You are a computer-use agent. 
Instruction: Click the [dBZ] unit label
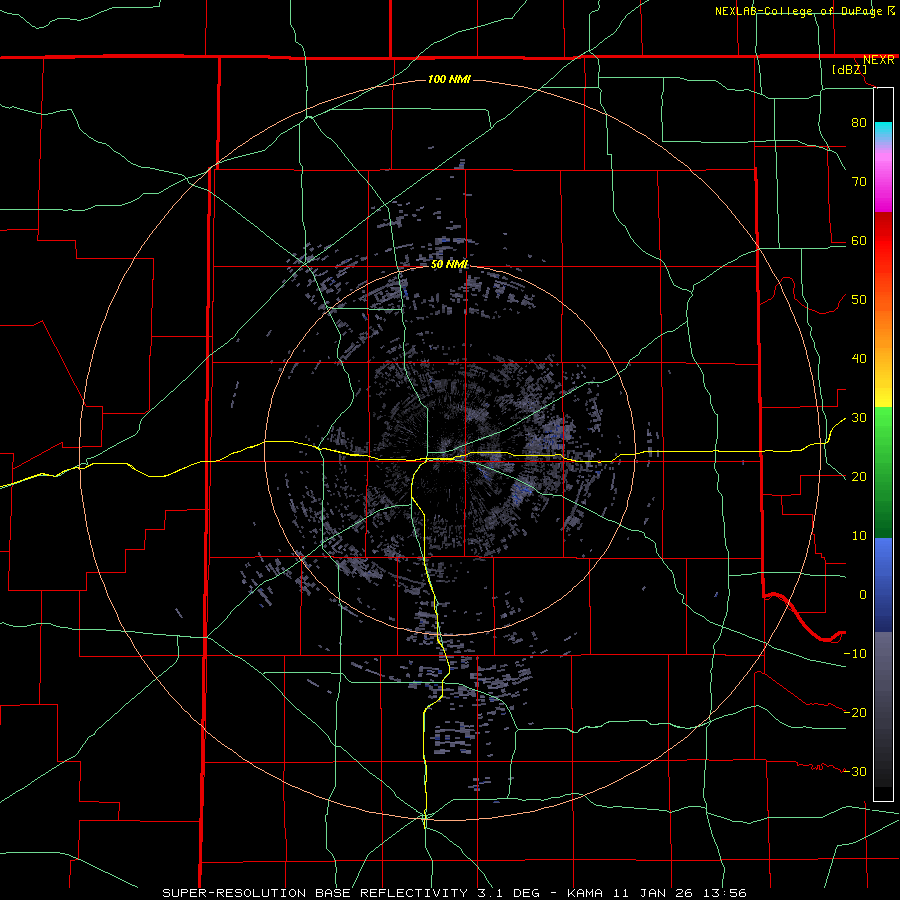(849, 70)
